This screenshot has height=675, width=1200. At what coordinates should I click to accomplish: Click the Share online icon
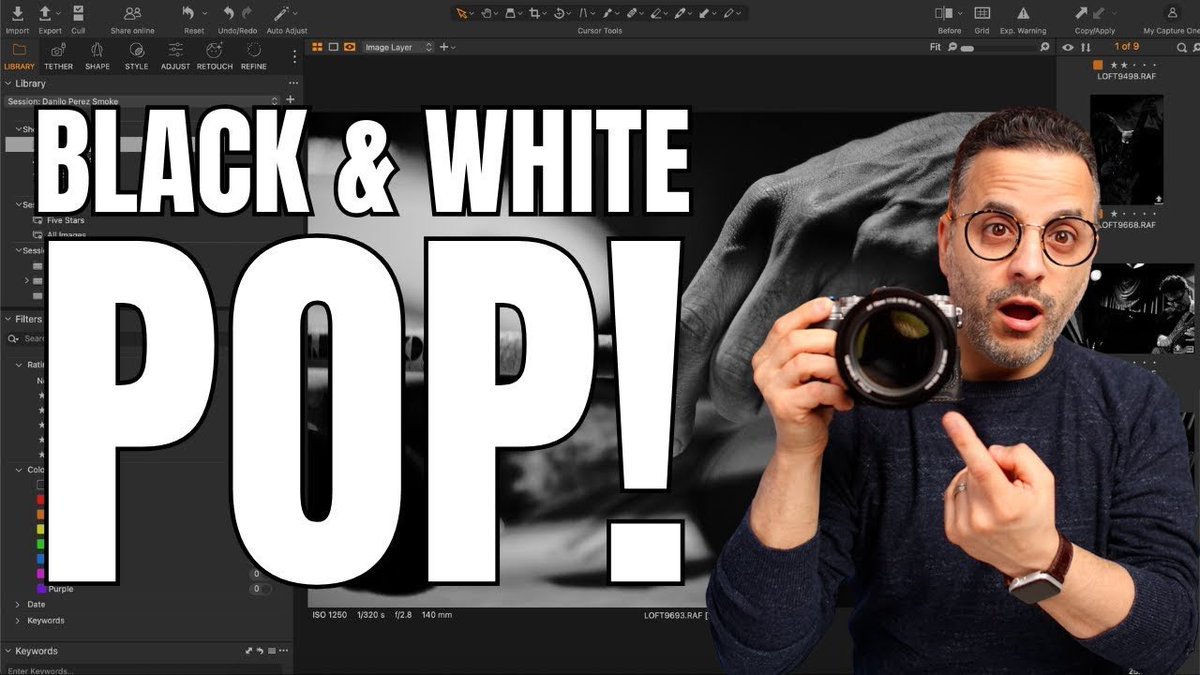coord(132,14)
